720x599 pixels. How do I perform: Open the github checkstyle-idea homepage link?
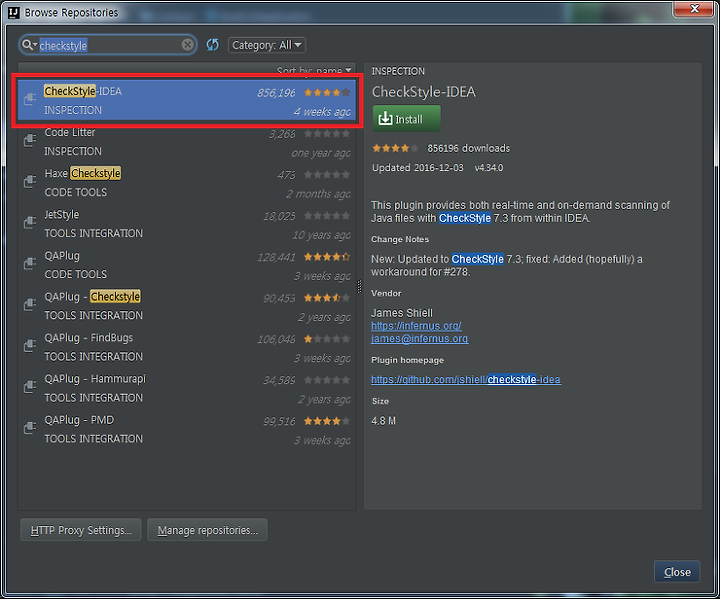[466, 379]
